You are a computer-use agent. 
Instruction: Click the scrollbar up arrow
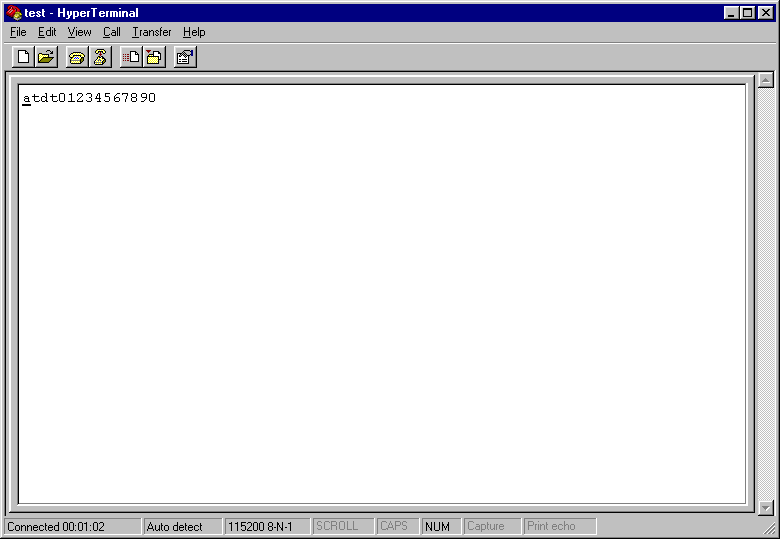click(766, 80)
